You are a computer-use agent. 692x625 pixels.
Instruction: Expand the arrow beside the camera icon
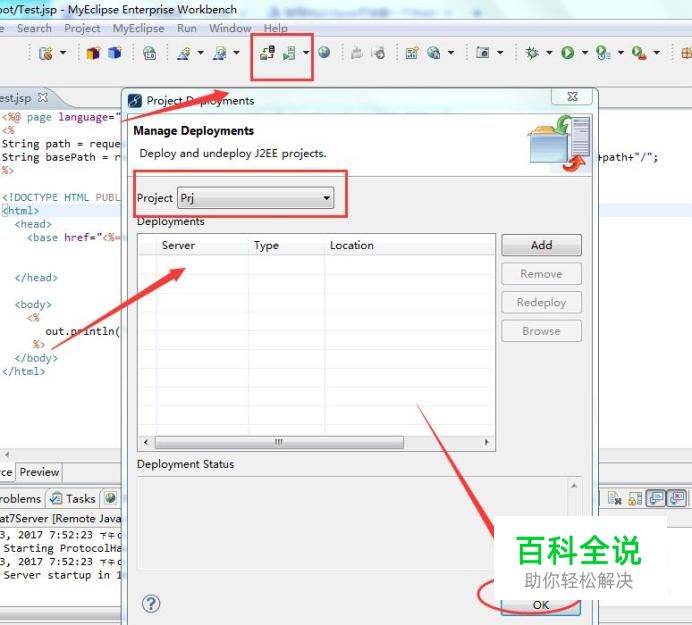(x=500, y=53)
